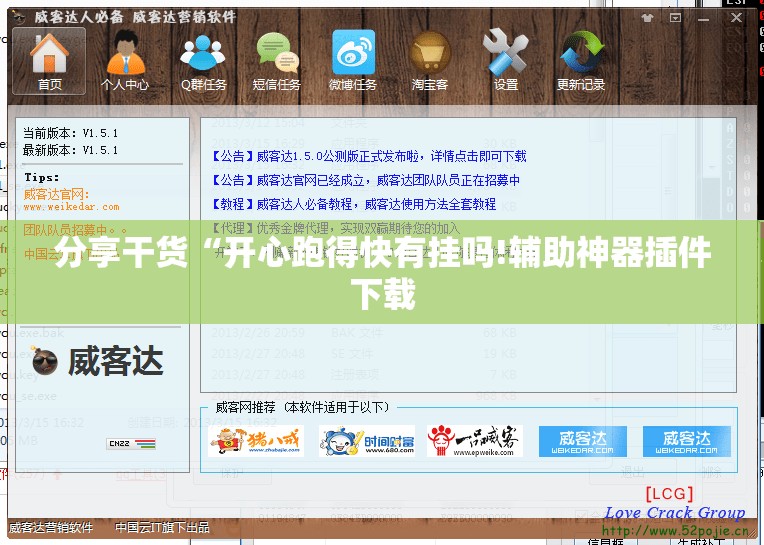Open 短信任务 SMS tasks
Screen dimensions: 764x545
pos(277,61)
